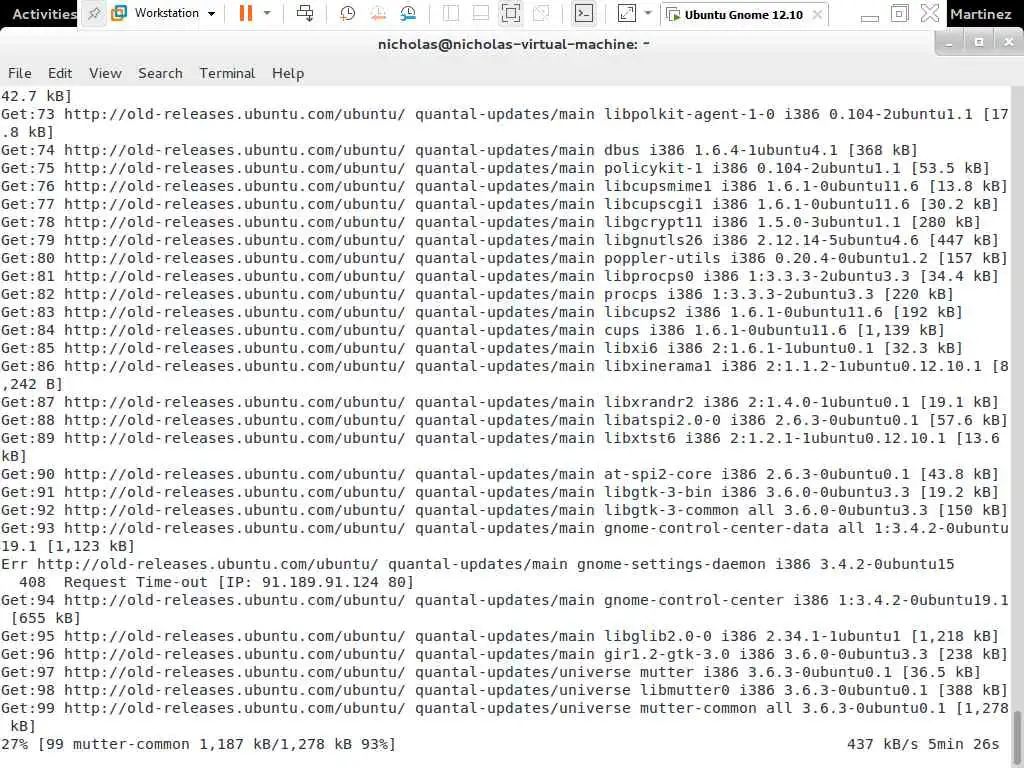
Task: Open the Terminal menu in menu bar
Action: click(x=227, y=73)
